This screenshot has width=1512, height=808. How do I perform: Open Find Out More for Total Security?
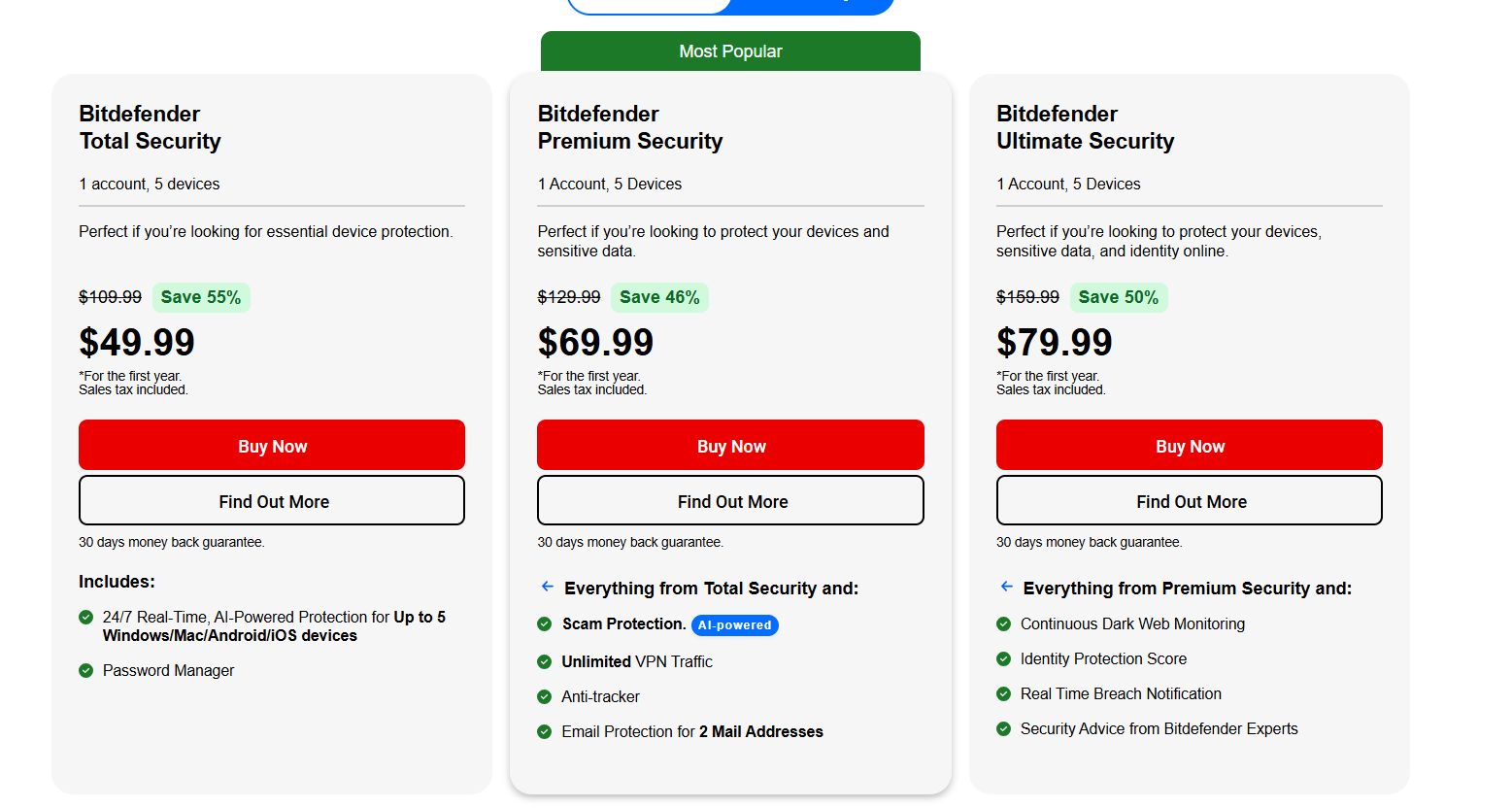tap(272, 501)
